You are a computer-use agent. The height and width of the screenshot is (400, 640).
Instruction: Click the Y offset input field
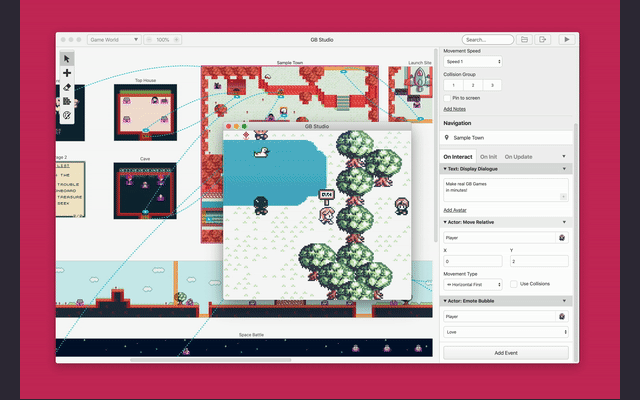tap(539, 261)
